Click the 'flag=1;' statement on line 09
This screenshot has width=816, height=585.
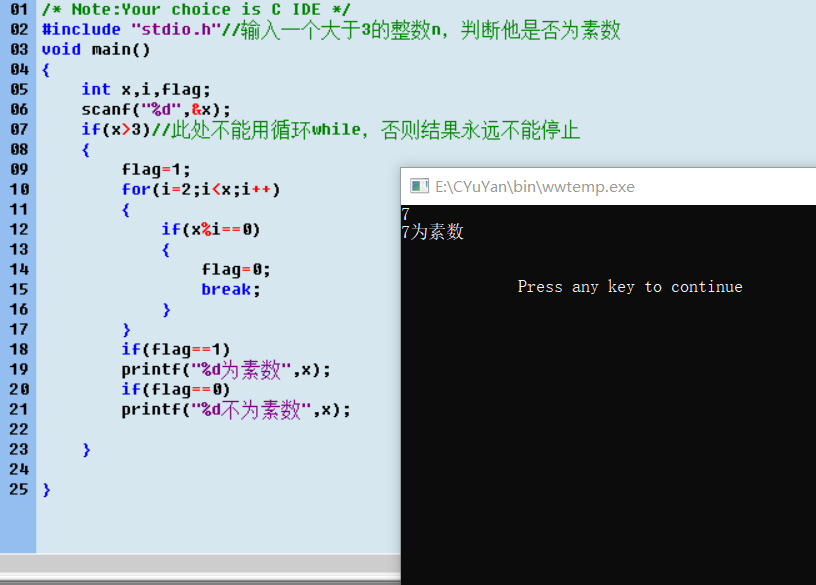[156, 170]
